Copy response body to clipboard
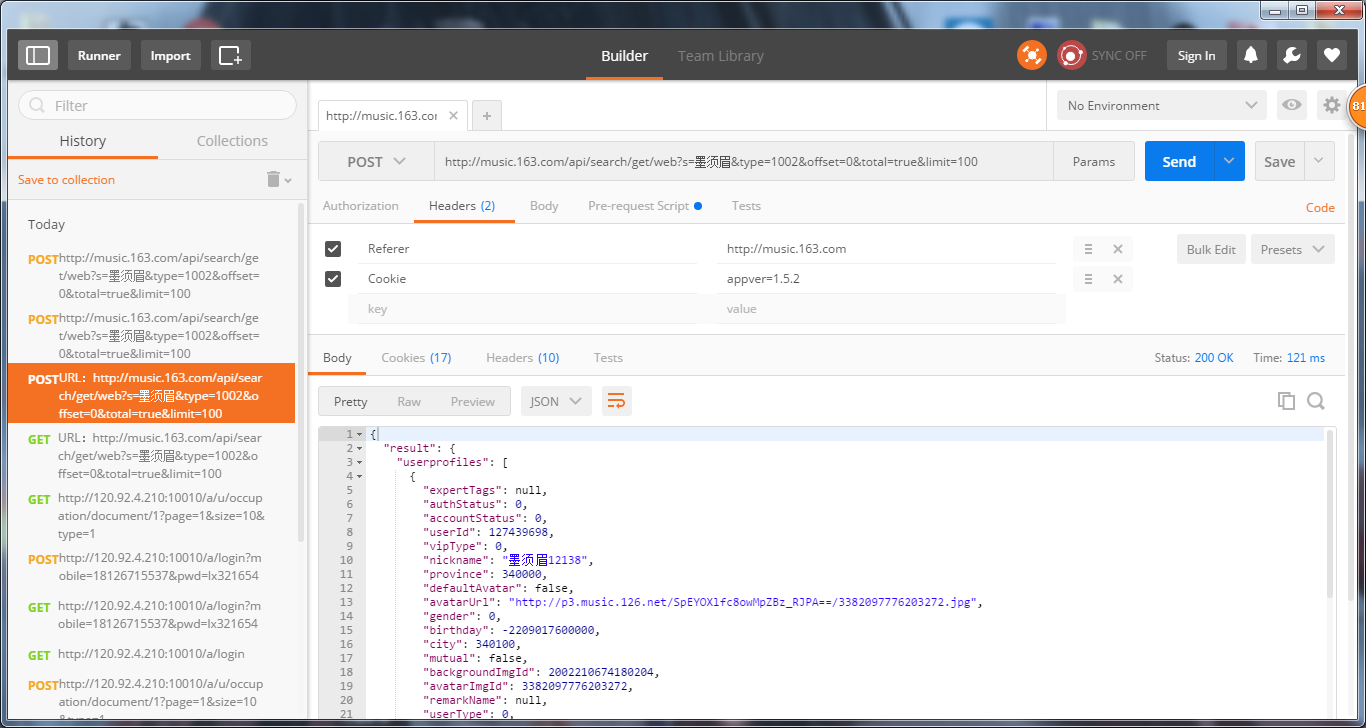1366x728 pixels. [x=1286, y=401]
